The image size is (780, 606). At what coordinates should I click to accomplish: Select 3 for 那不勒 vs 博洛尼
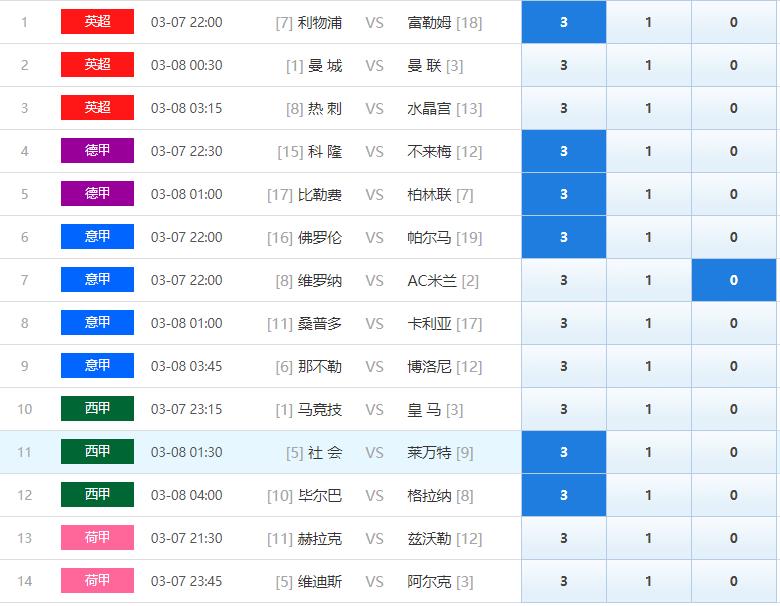coord(564,366)
